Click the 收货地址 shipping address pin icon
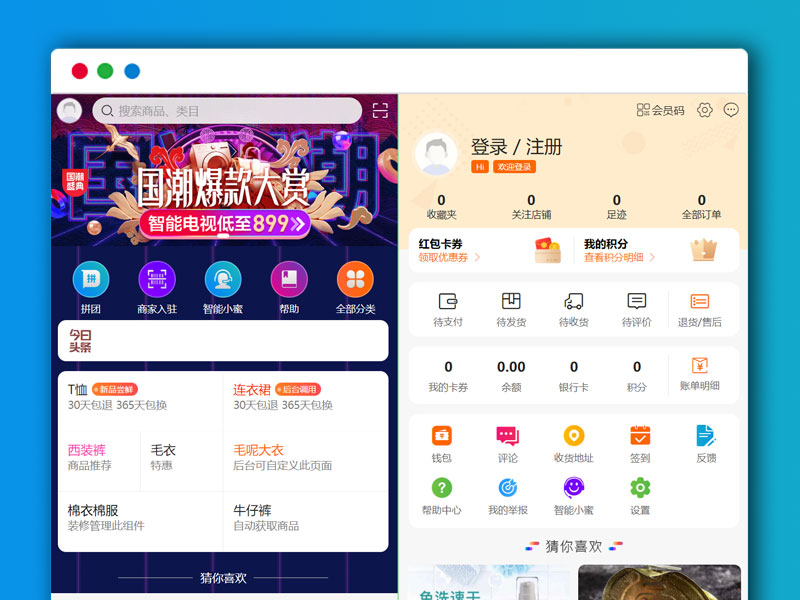This screenshot has width=800, height=600. 574,434
